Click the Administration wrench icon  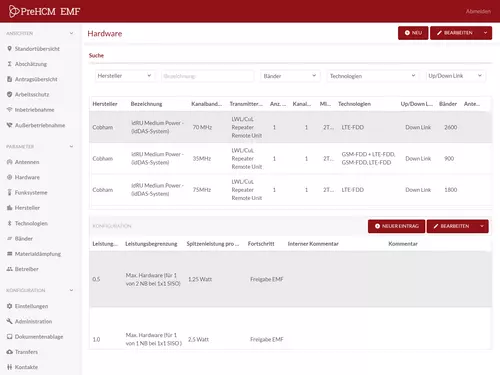point(9,321)
